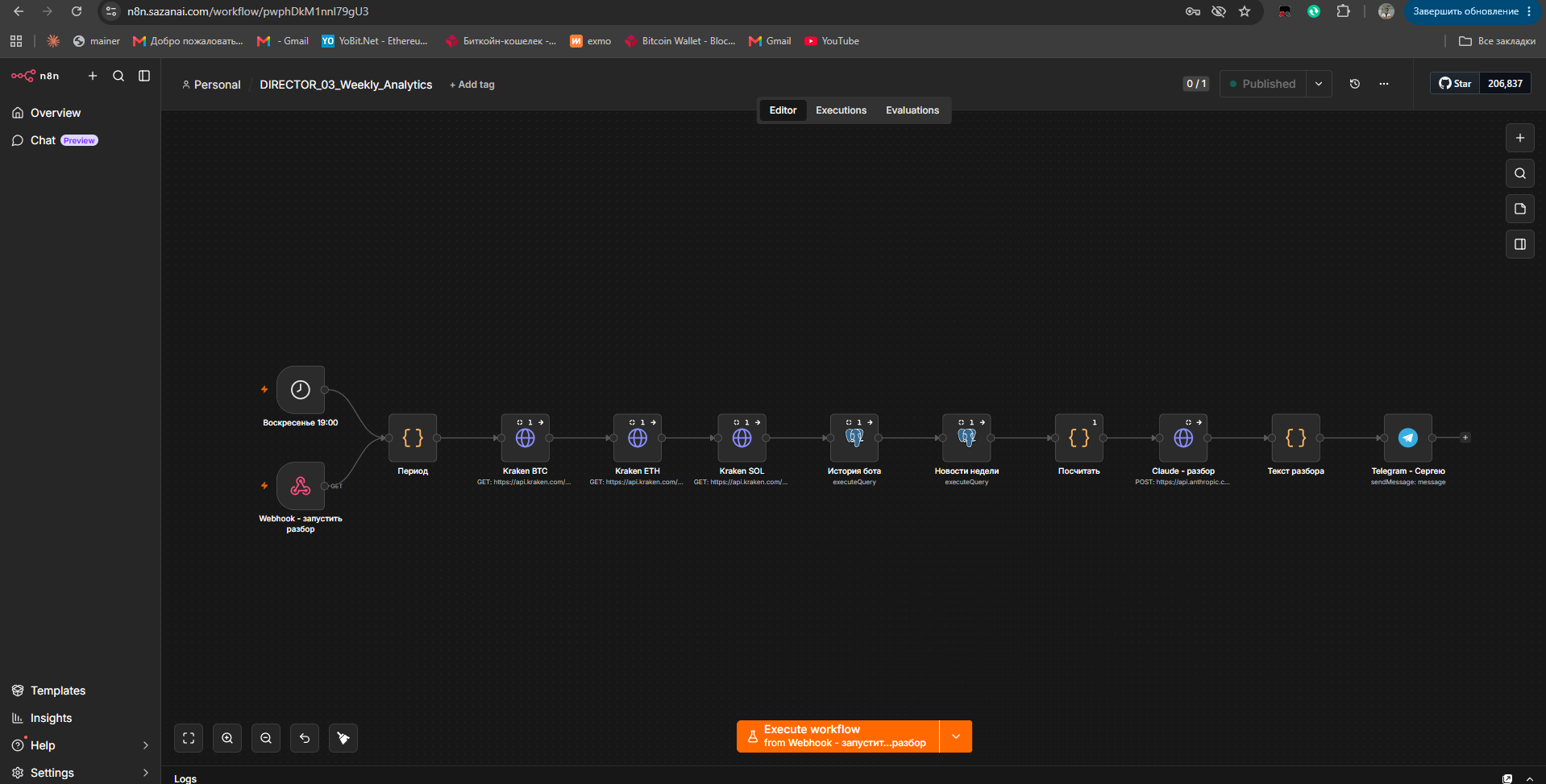Toggle the Published status button
This screenshot has height=784, width=1546.
coord(1263,84)
